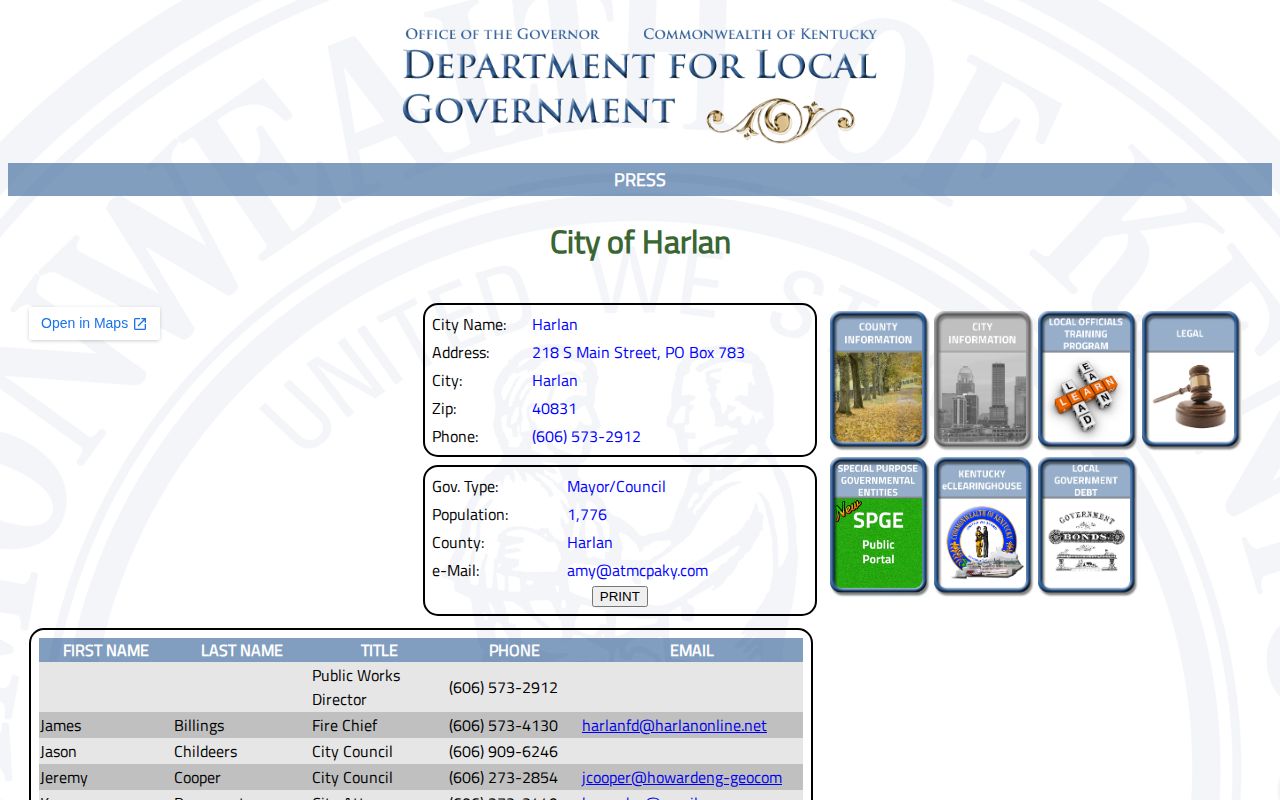Screen dimensions: 1280x800
Task: Click the address 218 S Main Street
Action: (638, 353)
